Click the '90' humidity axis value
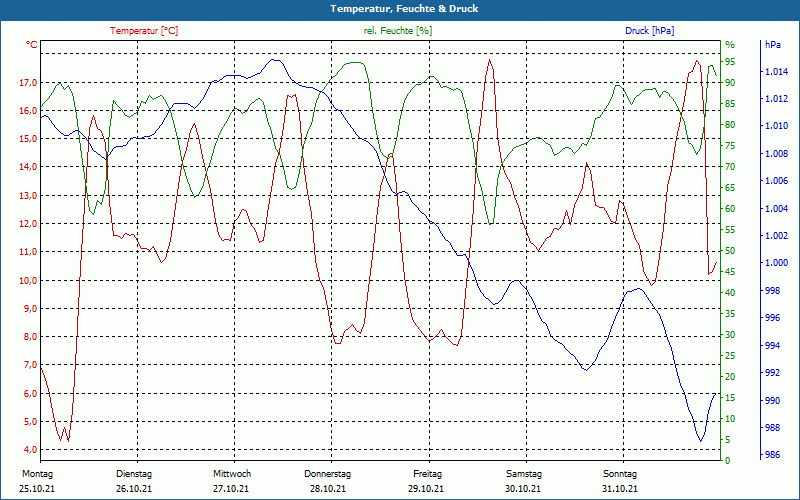Viewport: 800px width, 500px height. (x=730, y=83)
